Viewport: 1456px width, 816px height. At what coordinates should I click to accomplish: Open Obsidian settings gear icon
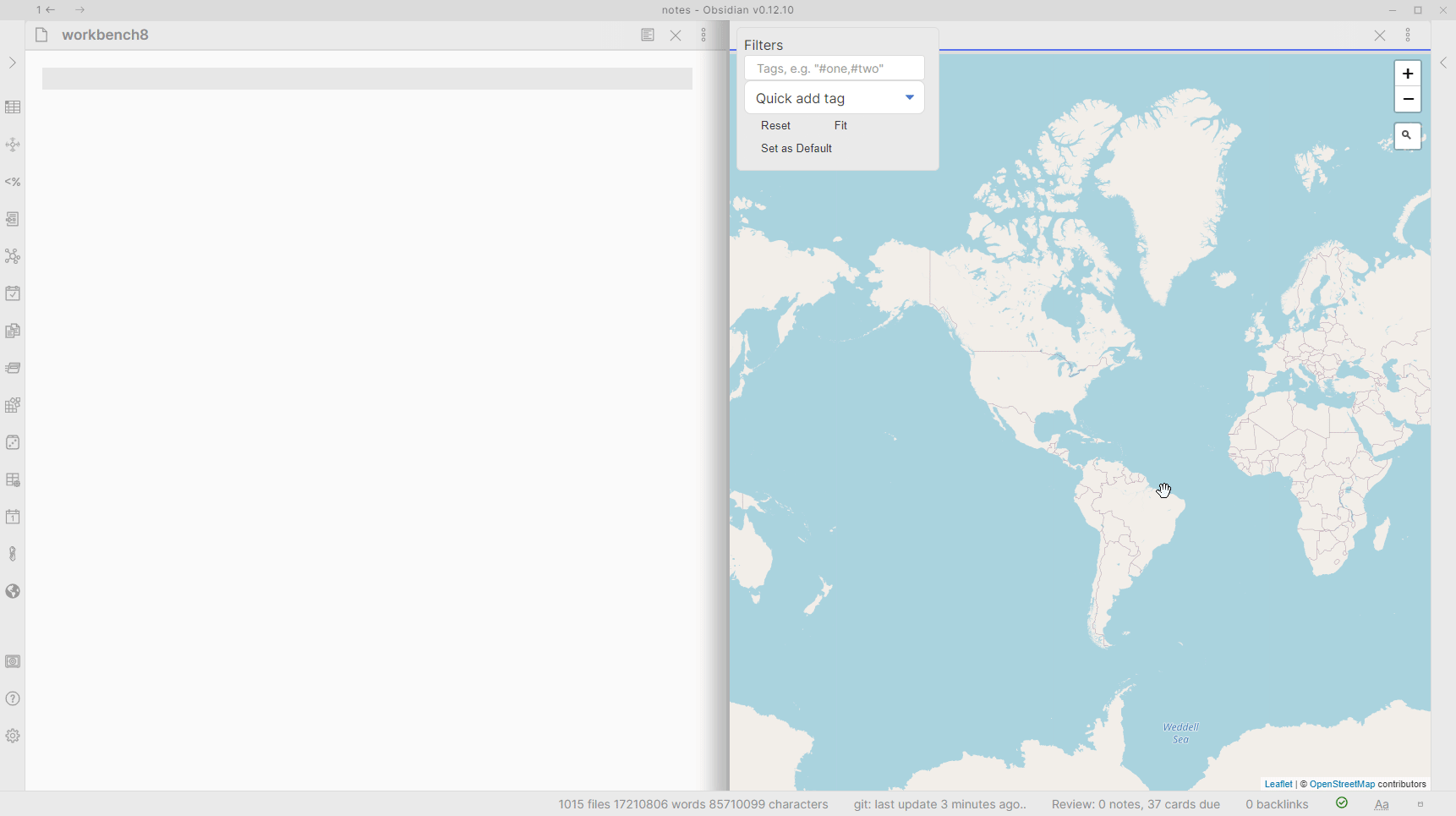coord(13,736)
